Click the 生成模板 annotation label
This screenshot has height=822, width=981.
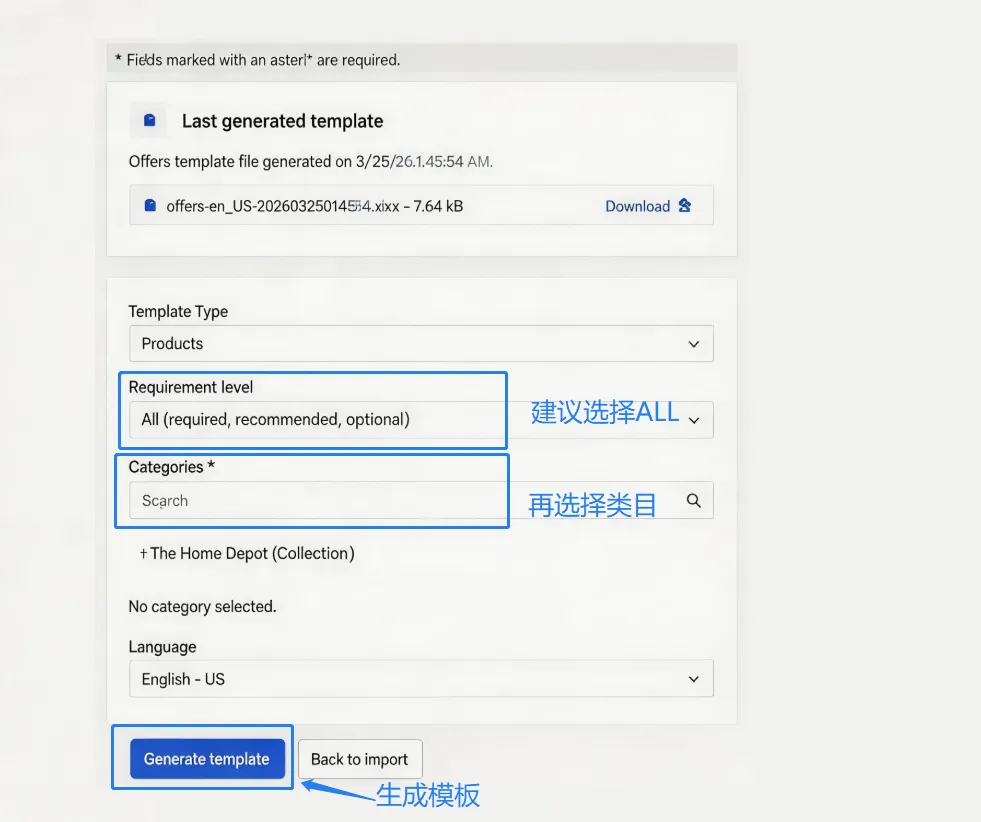pos(428,795)
